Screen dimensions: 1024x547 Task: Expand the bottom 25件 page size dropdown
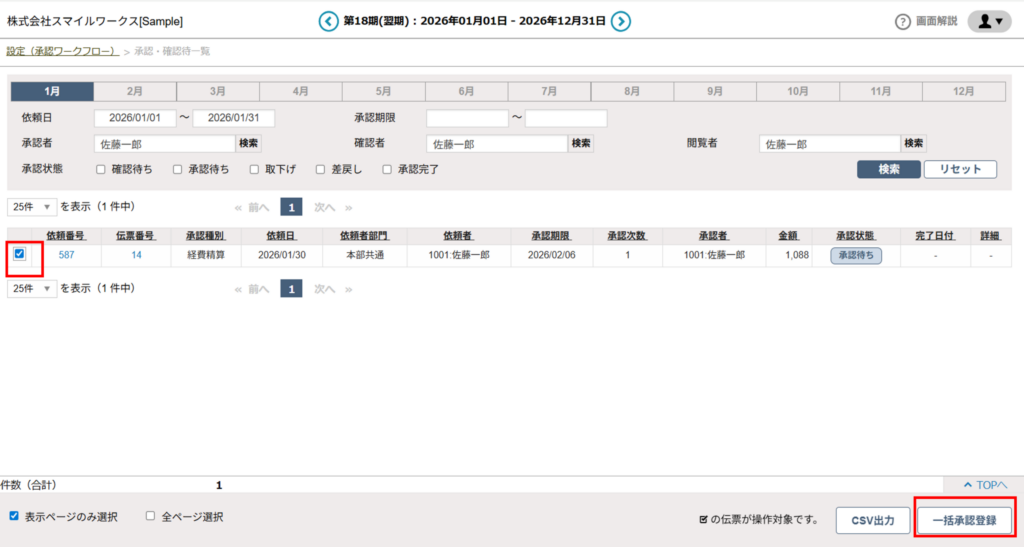coord(32,288)
